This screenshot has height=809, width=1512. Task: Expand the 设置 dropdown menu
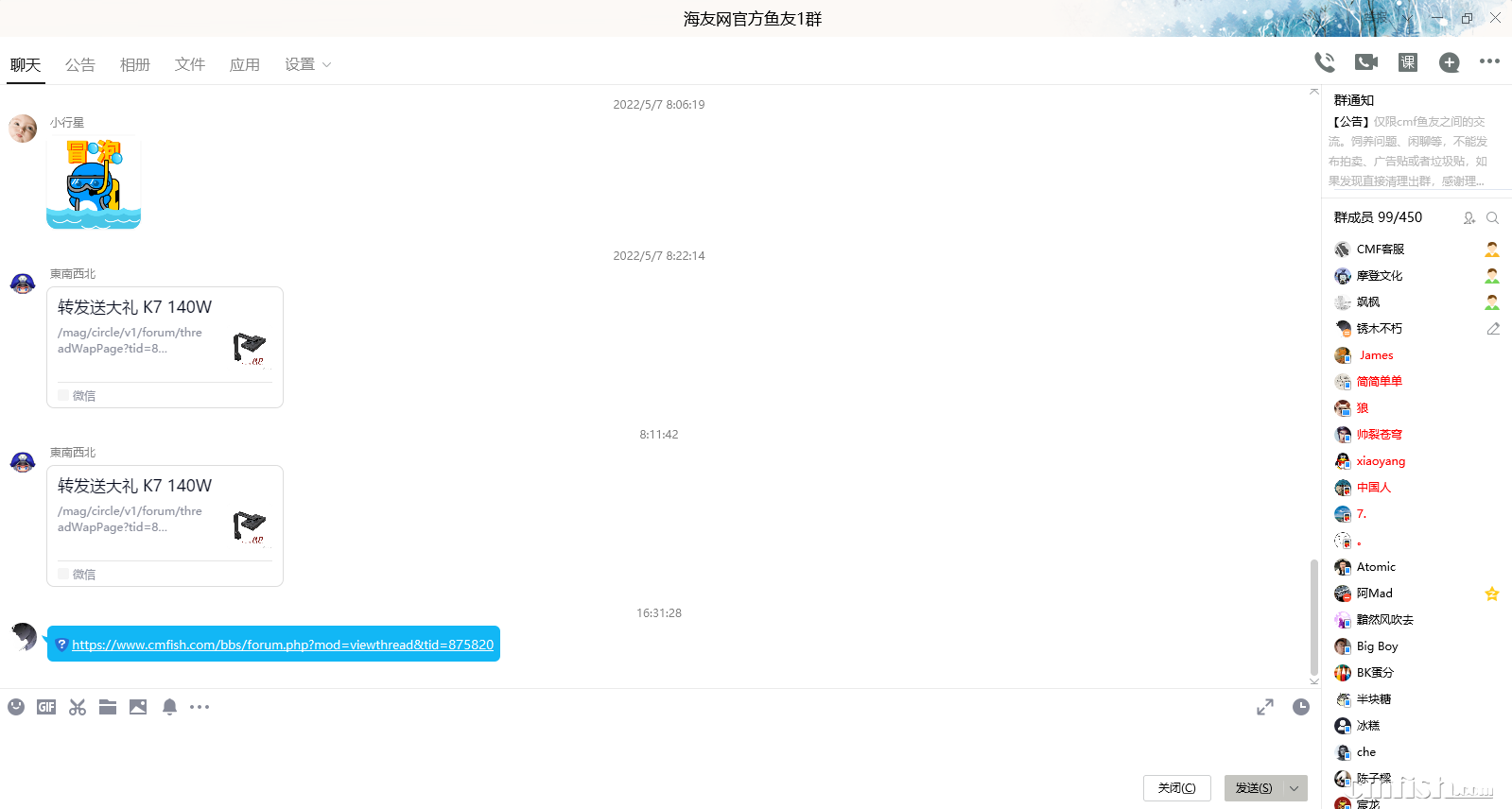(x=307, y=64)
